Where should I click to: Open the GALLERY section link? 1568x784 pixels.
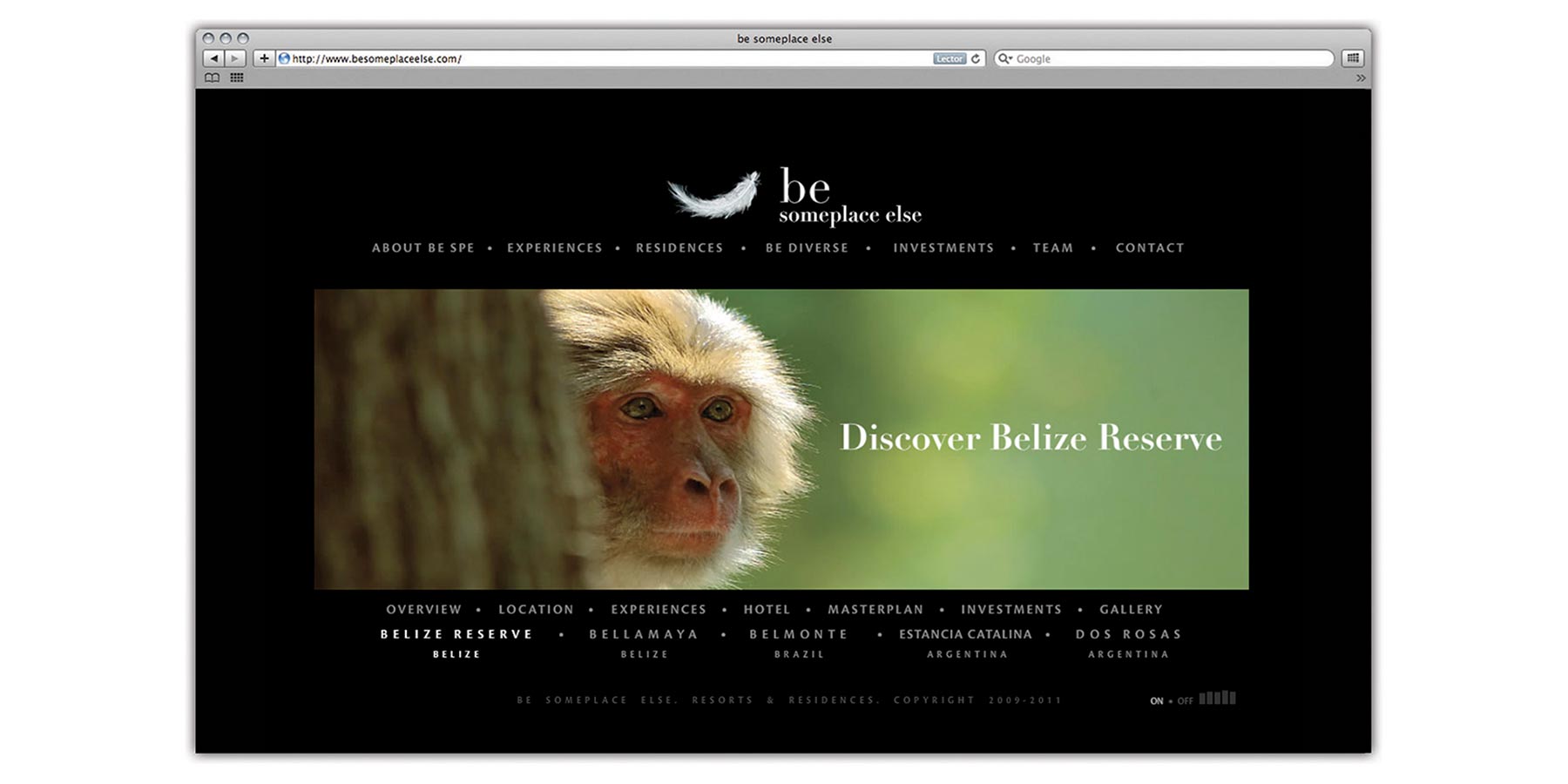click(1131, 610)
